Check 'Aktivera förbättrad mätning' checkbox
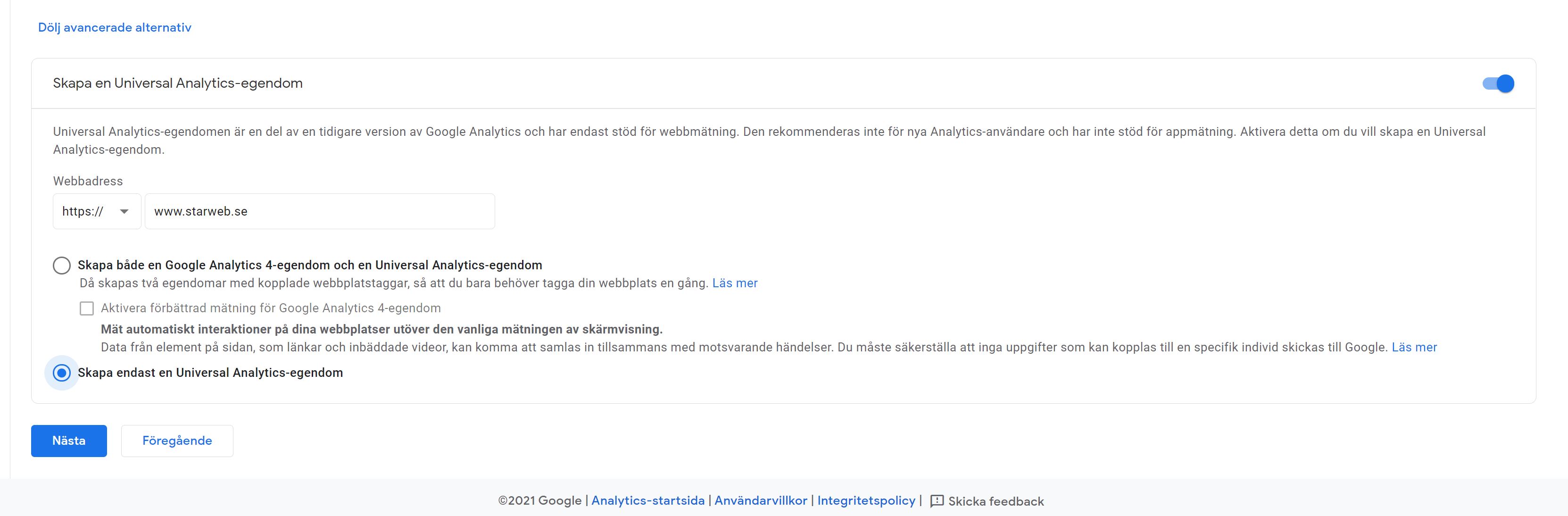 (x=87, y=308)
